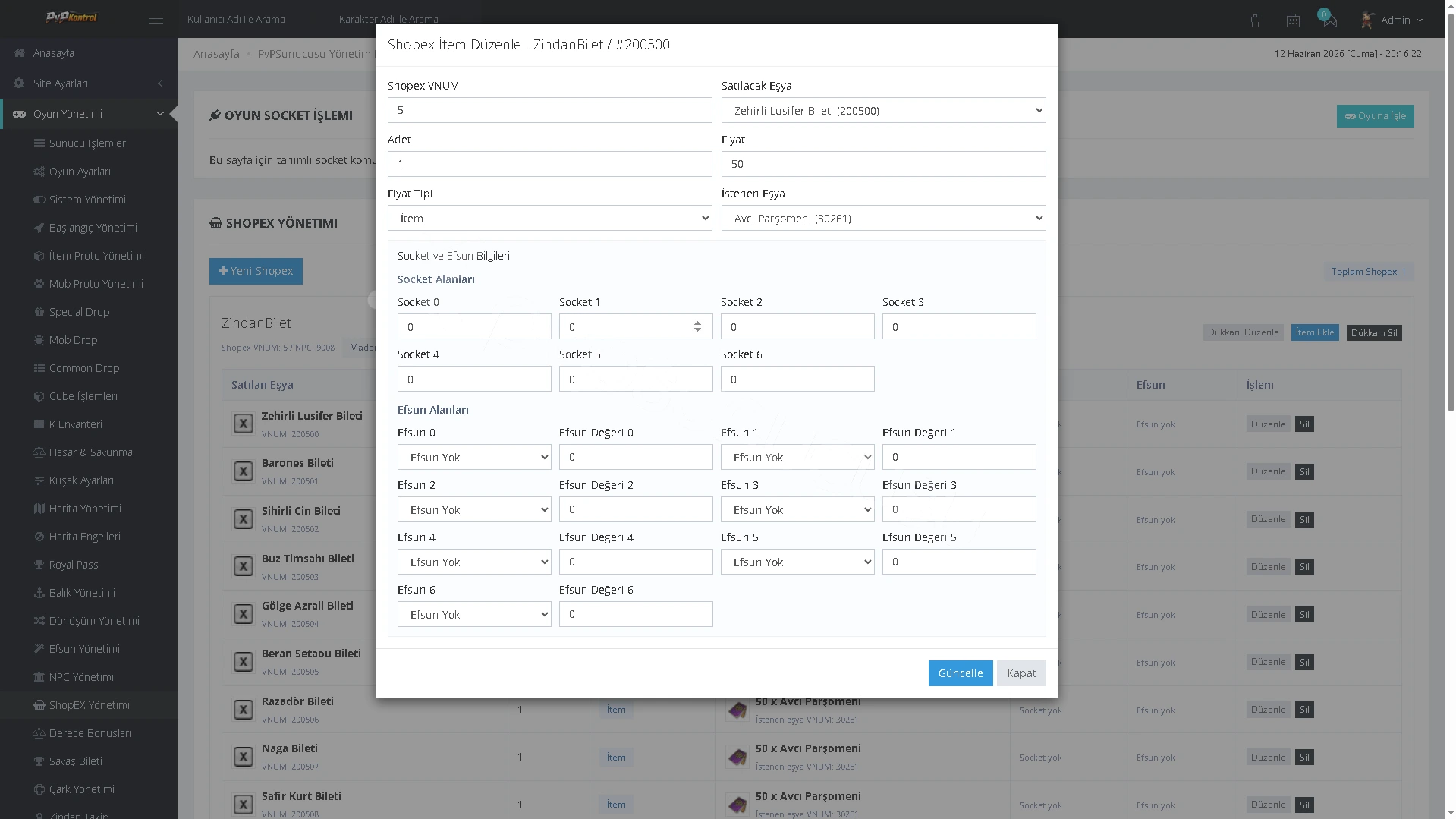Open the calendar icon in header

1293,21
